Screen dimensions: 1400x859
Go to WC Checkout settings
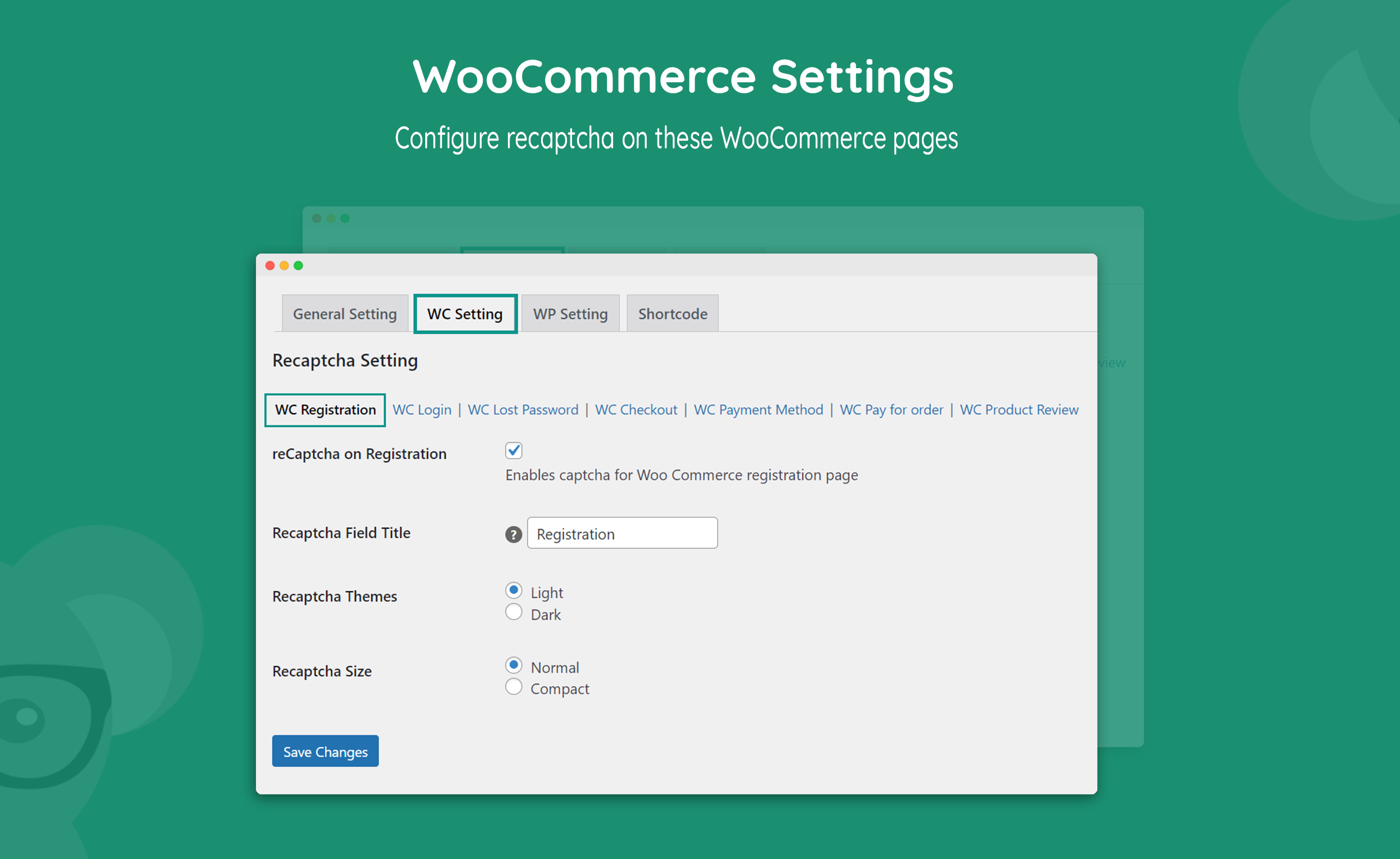click(x=636, y=410)
